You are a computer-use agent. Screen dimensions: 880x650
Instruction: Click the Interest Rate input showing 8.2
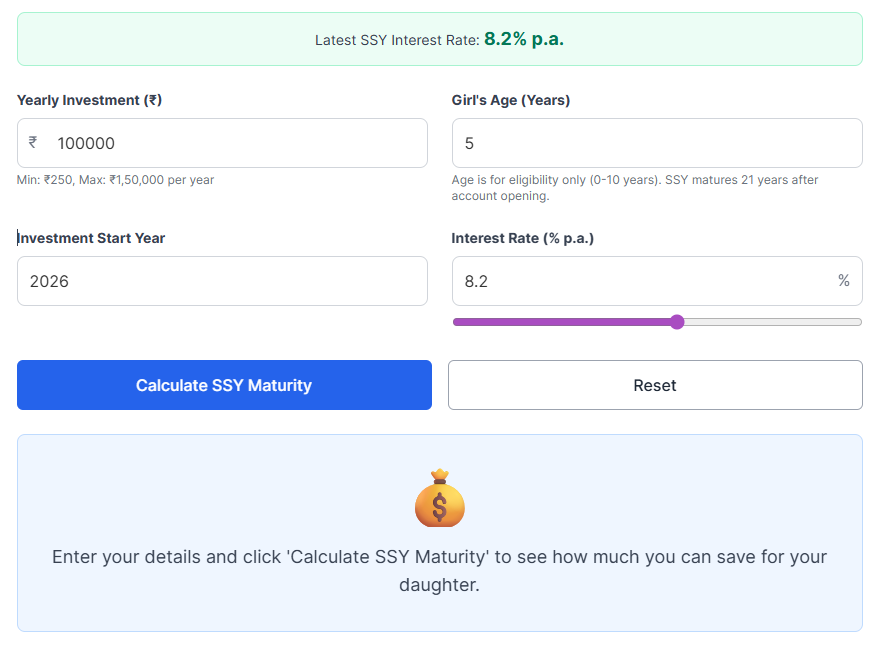[640, 281]
